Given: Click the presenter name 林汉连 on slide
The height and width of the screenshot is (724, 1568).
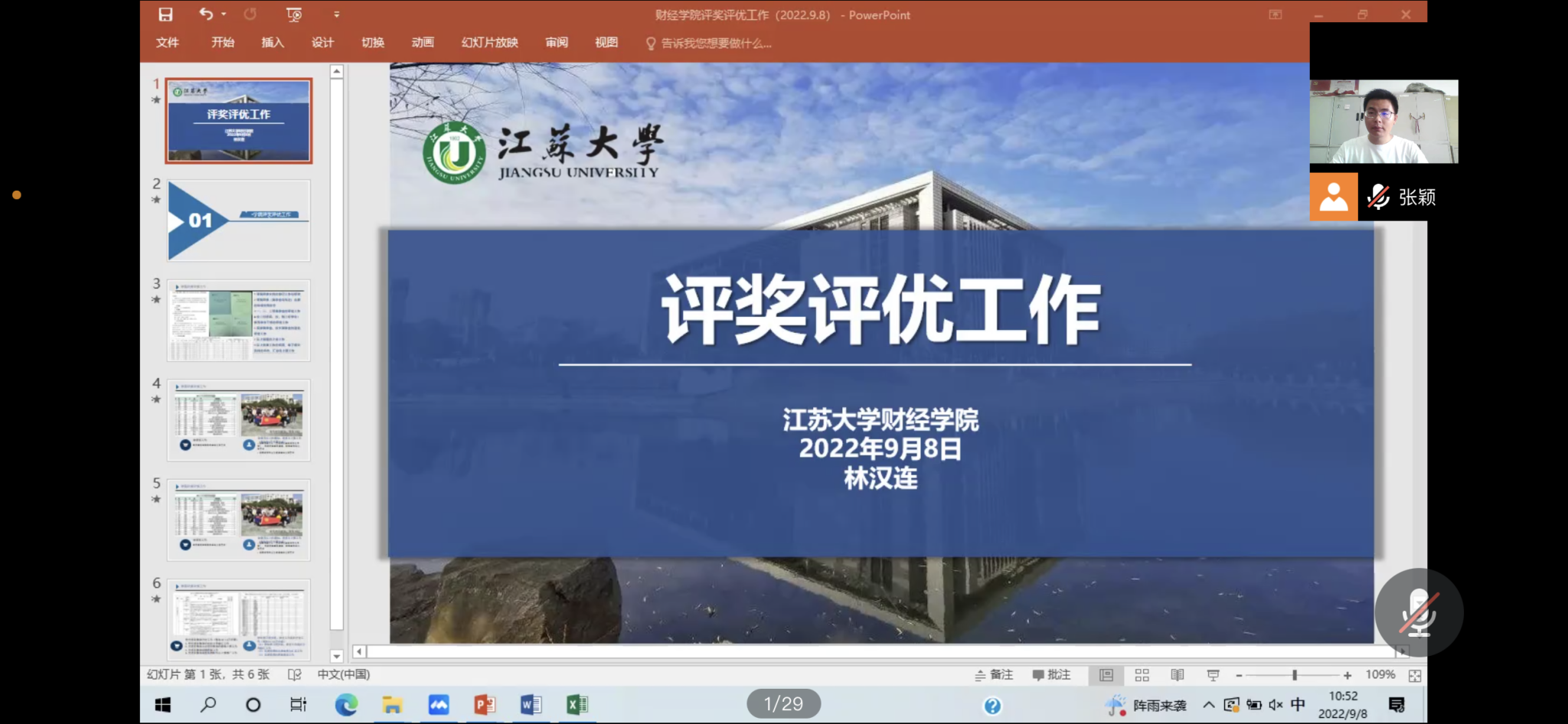Looking at the screenshot, I should [880, 478].
